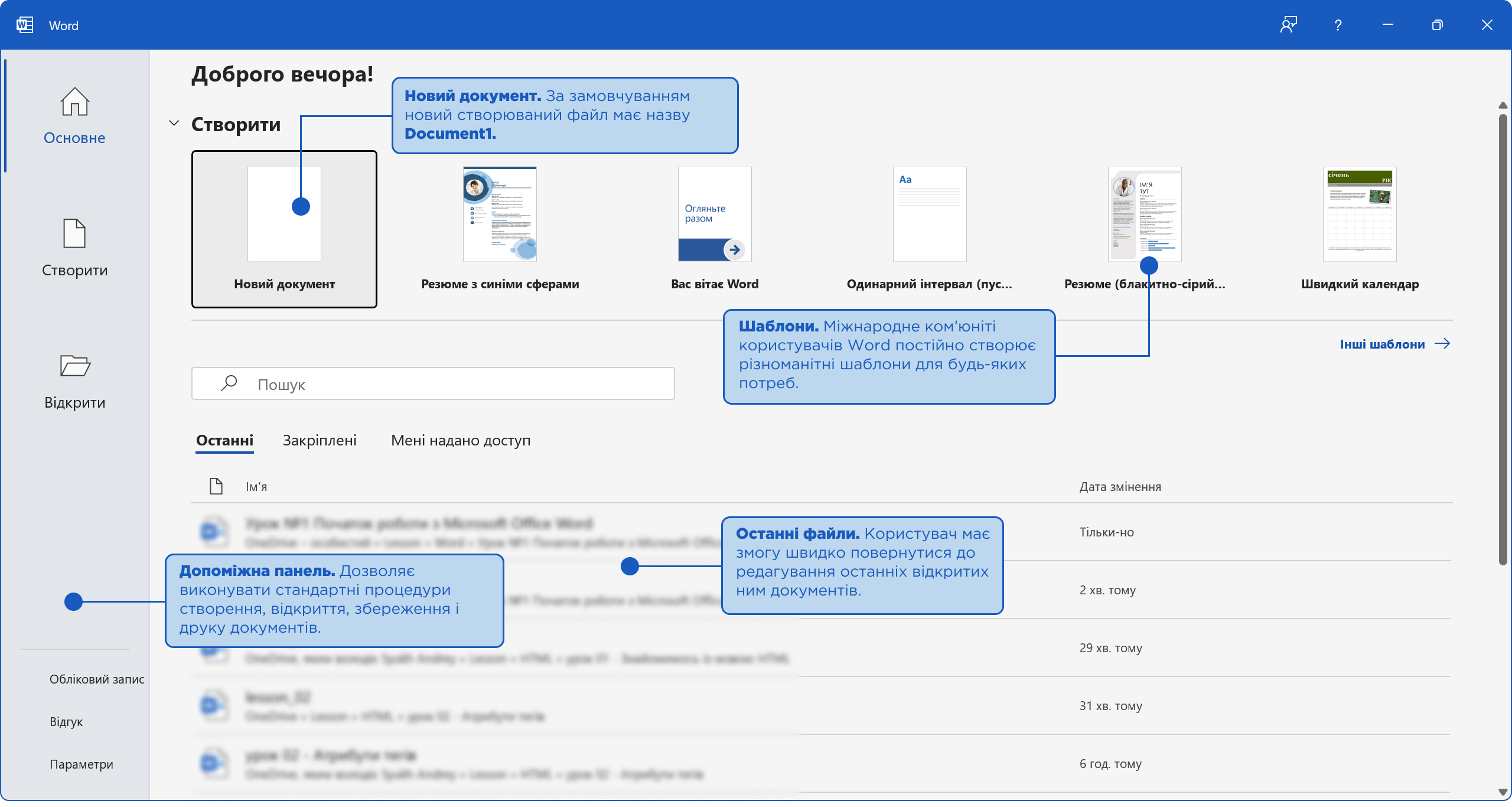Click the file icon in Ім'я column header
Image resolution: width=1512 pixels, height=807 pixels.
click(216, 486)
